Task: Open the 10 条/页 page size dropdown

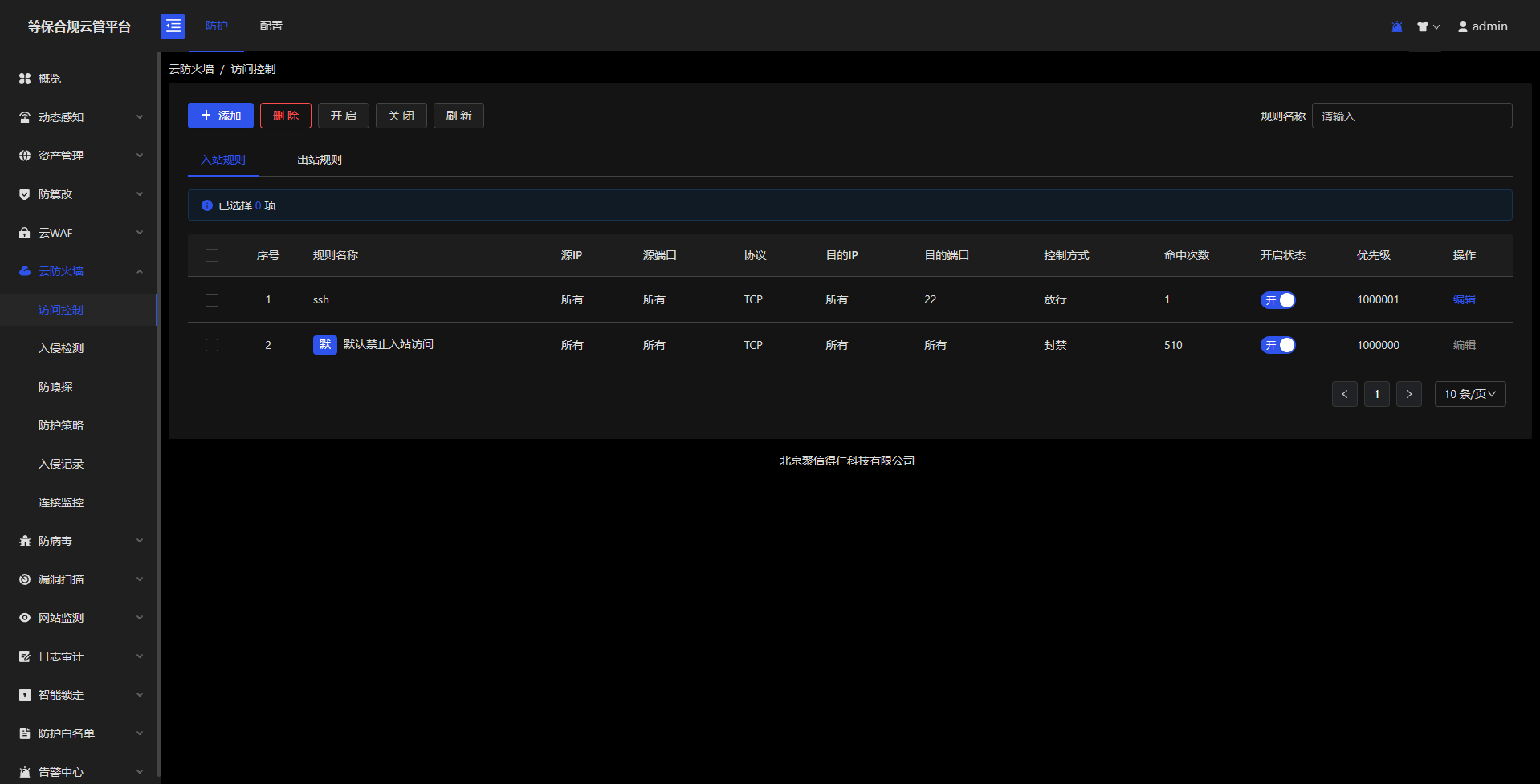Action: (1470, 394)
